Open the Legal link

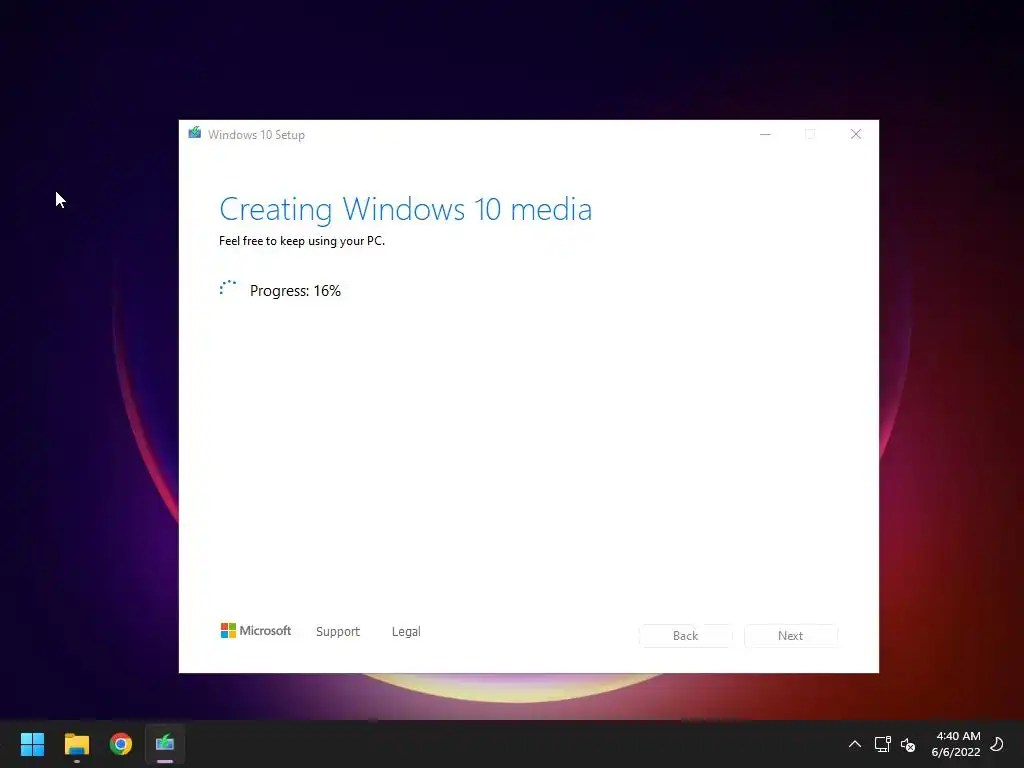[x=406, y=632]
